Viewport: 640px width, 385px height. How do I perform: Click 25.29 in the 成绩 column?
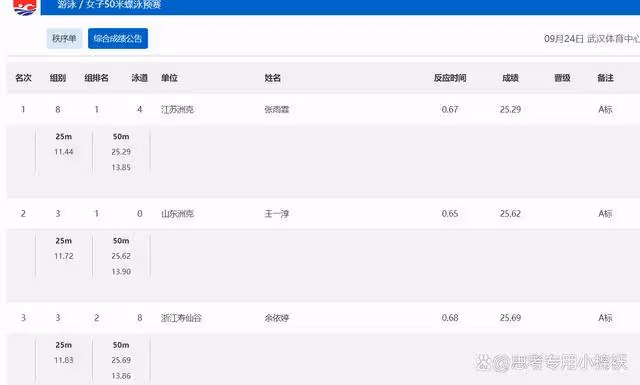pos(510,109)
